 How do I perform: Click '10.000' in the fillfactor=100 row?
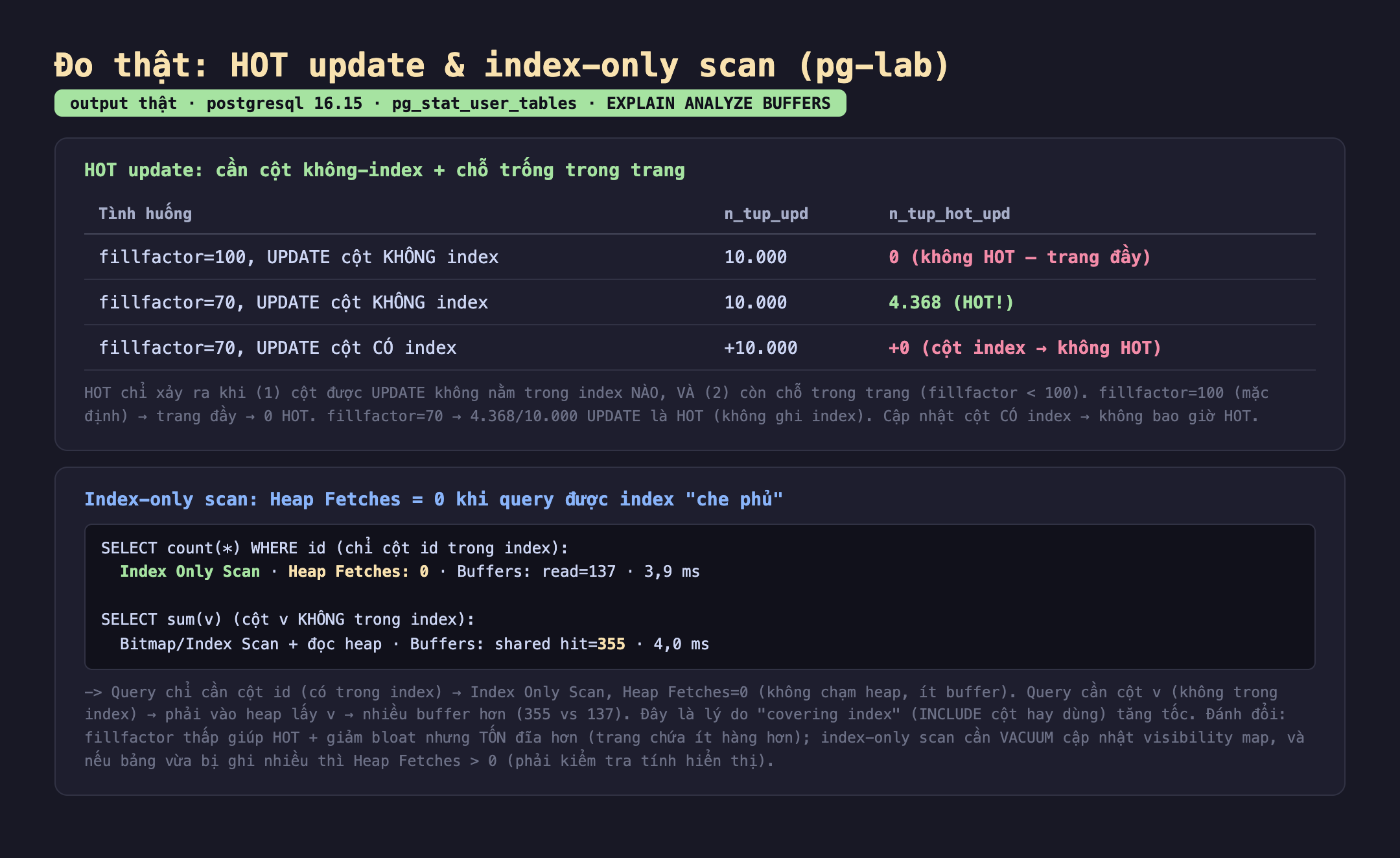click(x=756, y=257)
